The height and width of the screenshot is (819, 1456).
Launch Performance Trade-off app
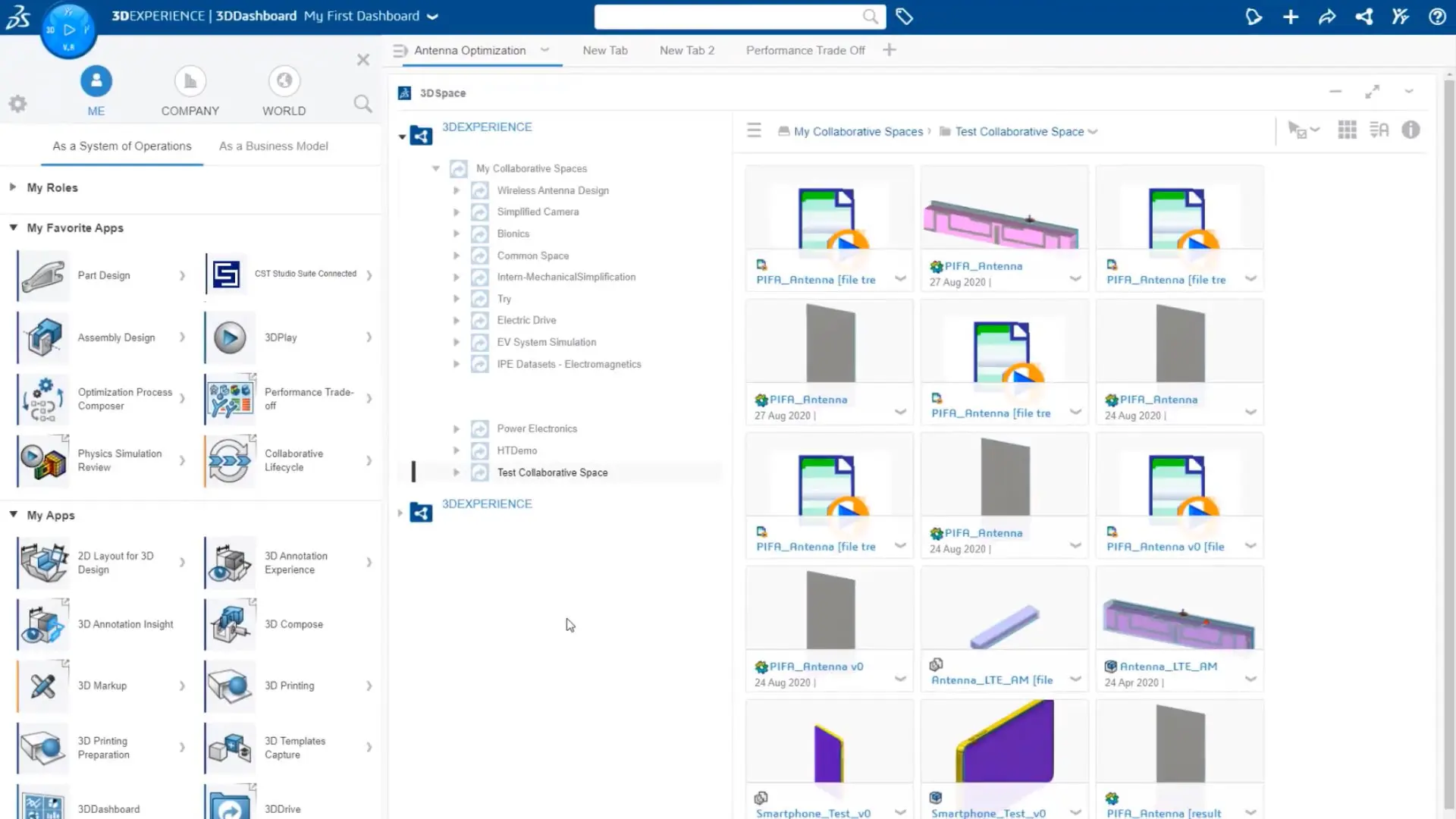(x=231, y=399)
